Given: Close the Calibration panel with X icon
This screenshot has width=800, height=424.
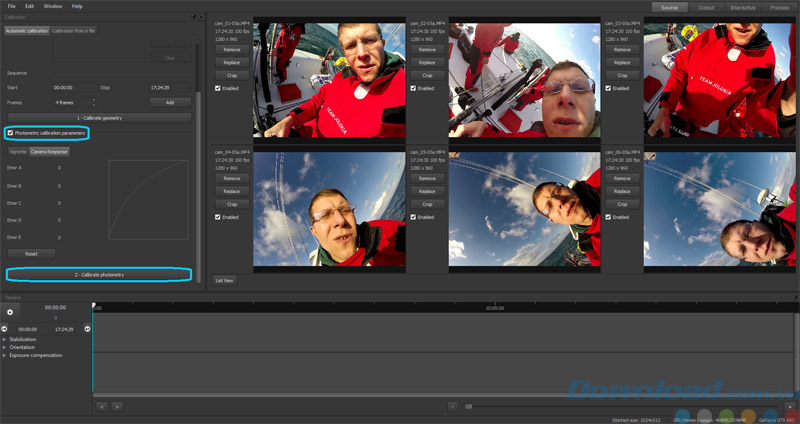Looking at the screenshot, I should click(x=200, y=18).
